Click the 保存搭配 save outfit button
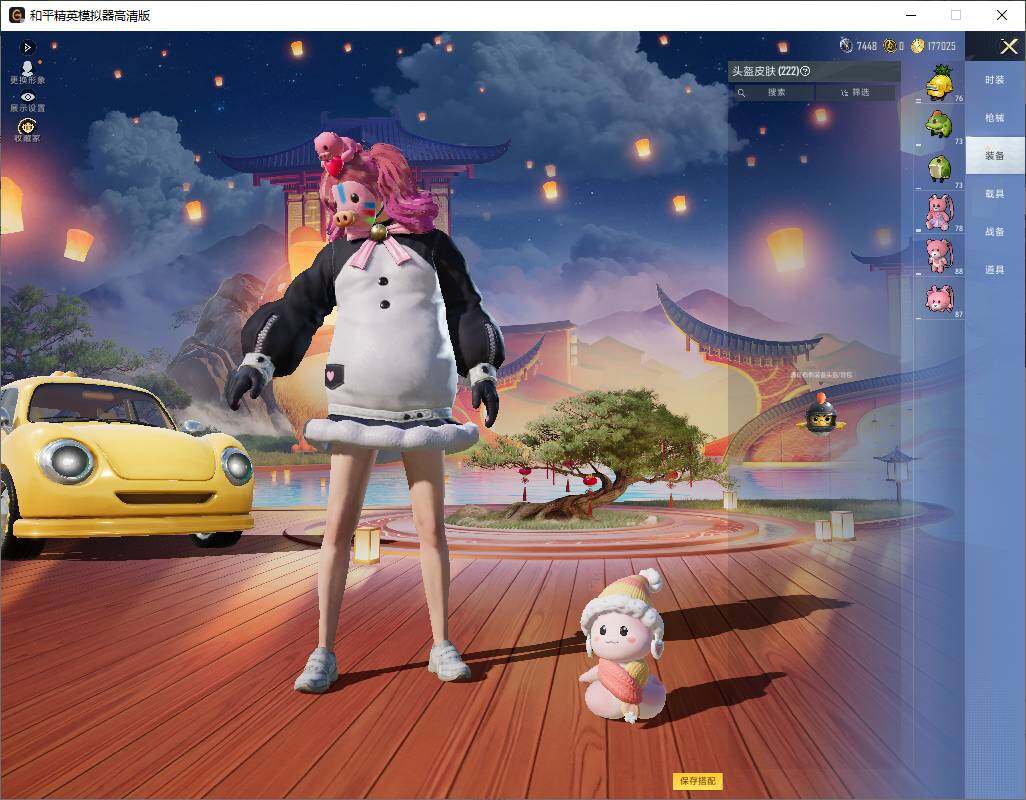Image resolution: width=1026 pixels, height=800 pixels. [x=698, y=780]
